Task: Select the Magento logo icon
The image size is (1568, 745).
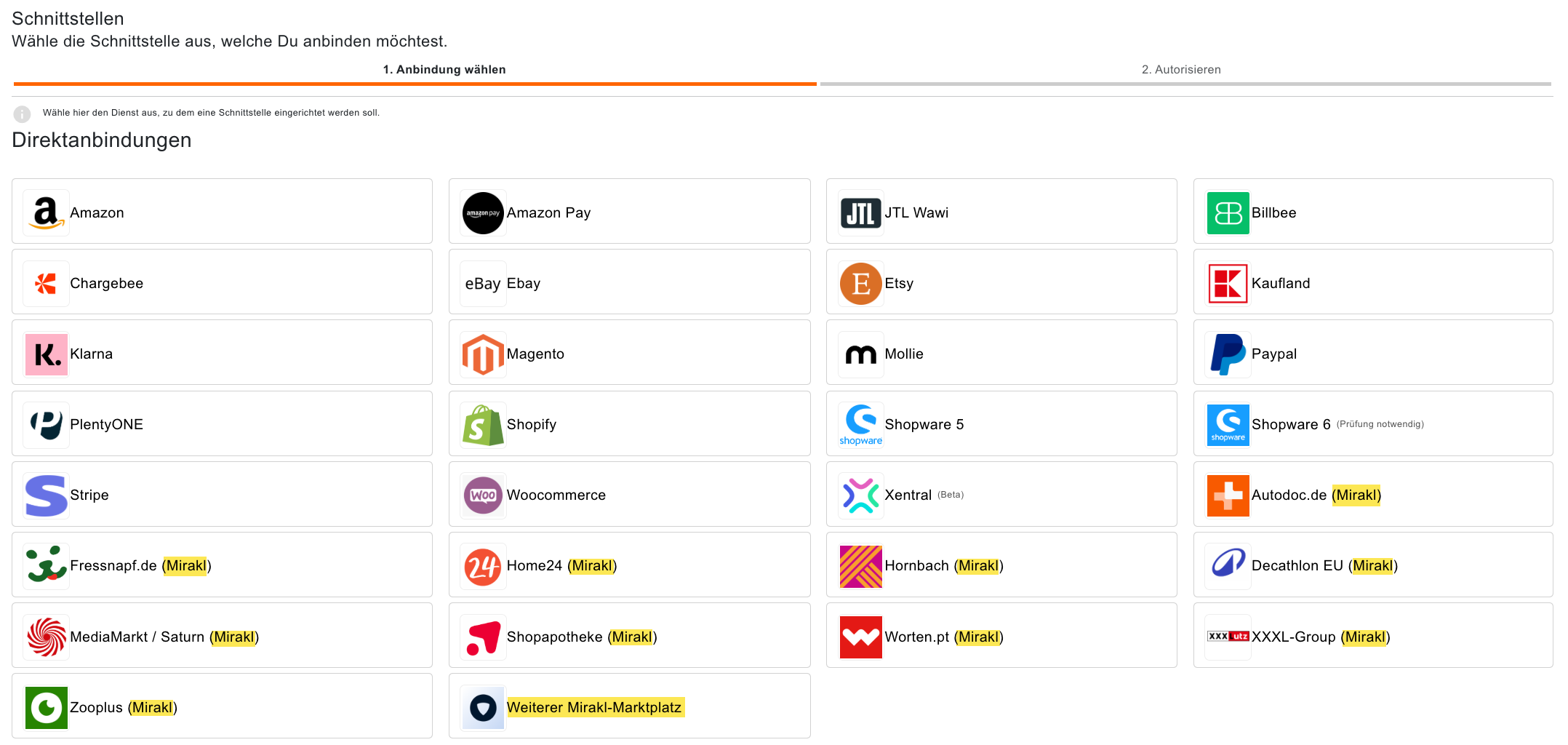Action: 483,354
